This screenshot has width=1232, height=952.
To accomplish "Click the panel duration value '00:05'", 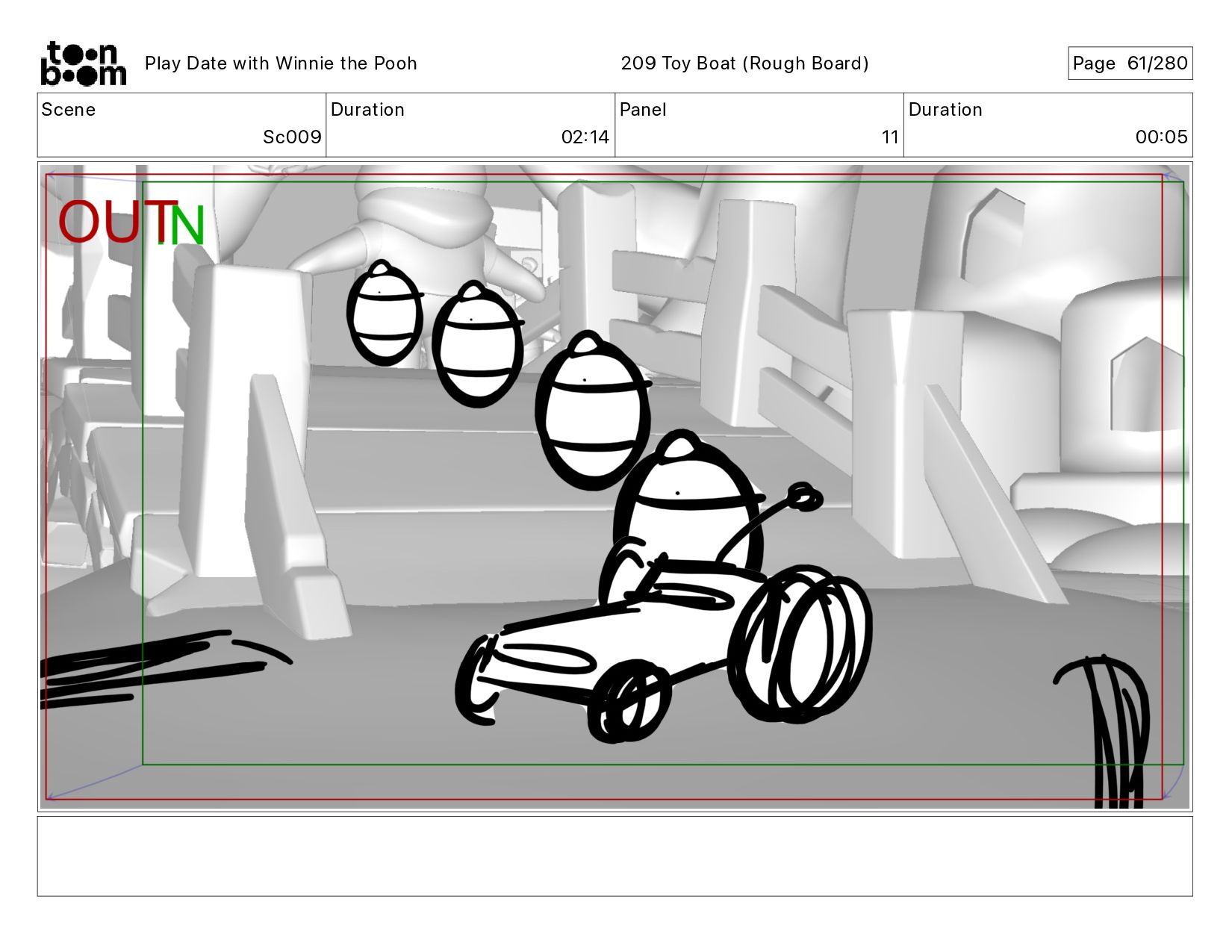I will coord(1161,137).
